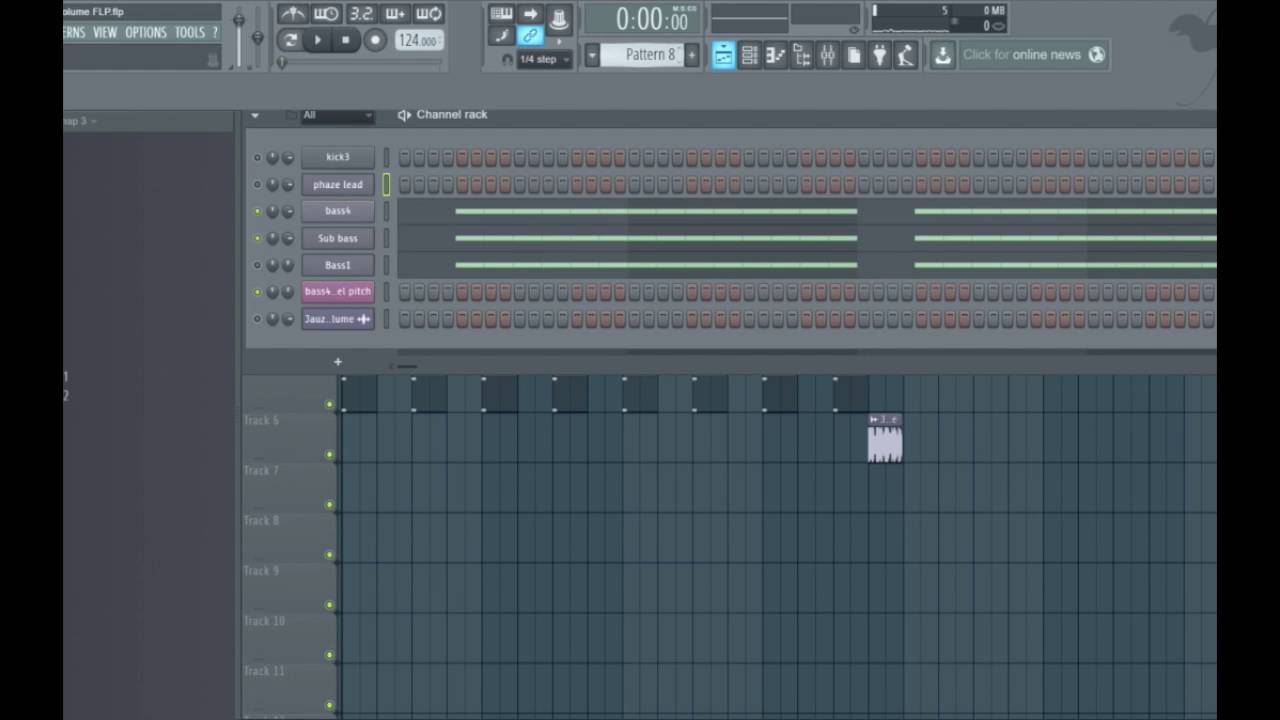
Task: Select the audio clip on Track 6
Action: pos(885,438)
